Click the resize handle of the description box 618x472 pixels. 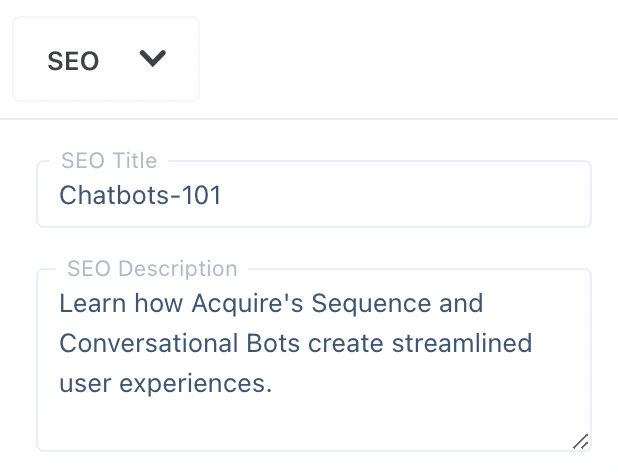(x=581, y=442)
